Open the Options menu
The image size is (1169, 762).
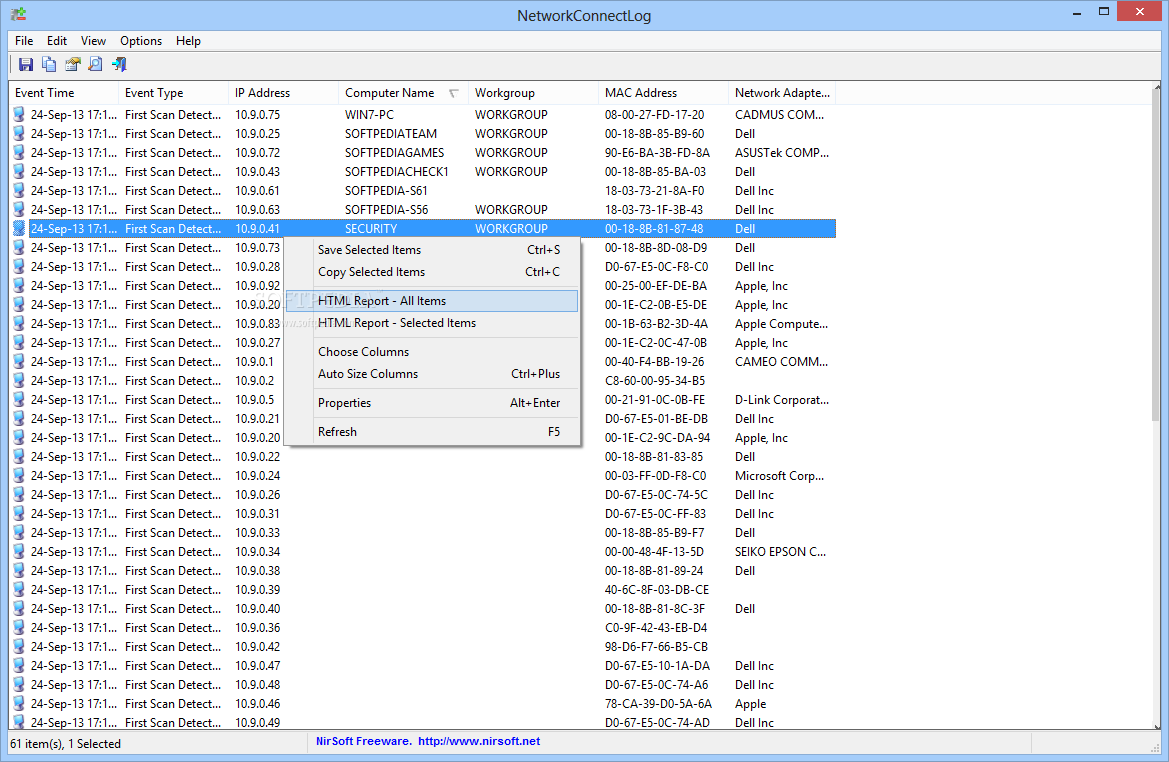(141, 41)
